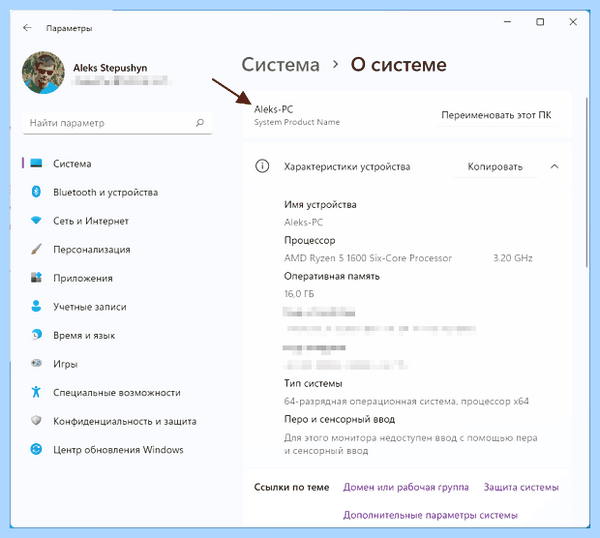
Task: Click the Конфиденциальность shield icon
Action: pos(36,421)
